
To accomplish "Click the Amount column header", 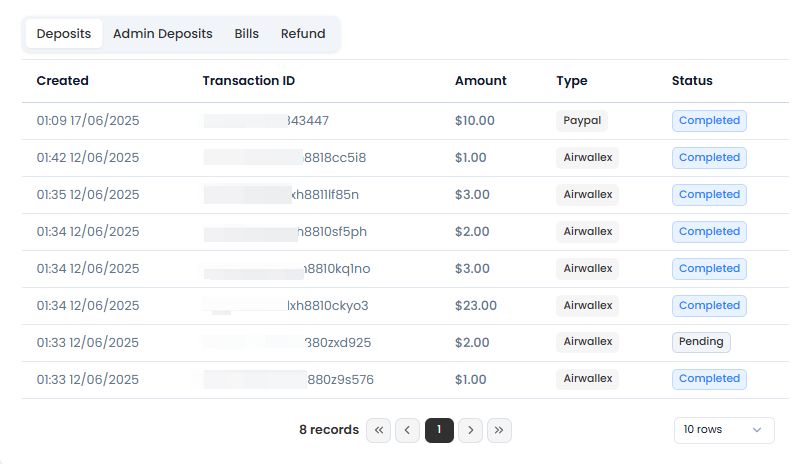I will click(481, 81).
